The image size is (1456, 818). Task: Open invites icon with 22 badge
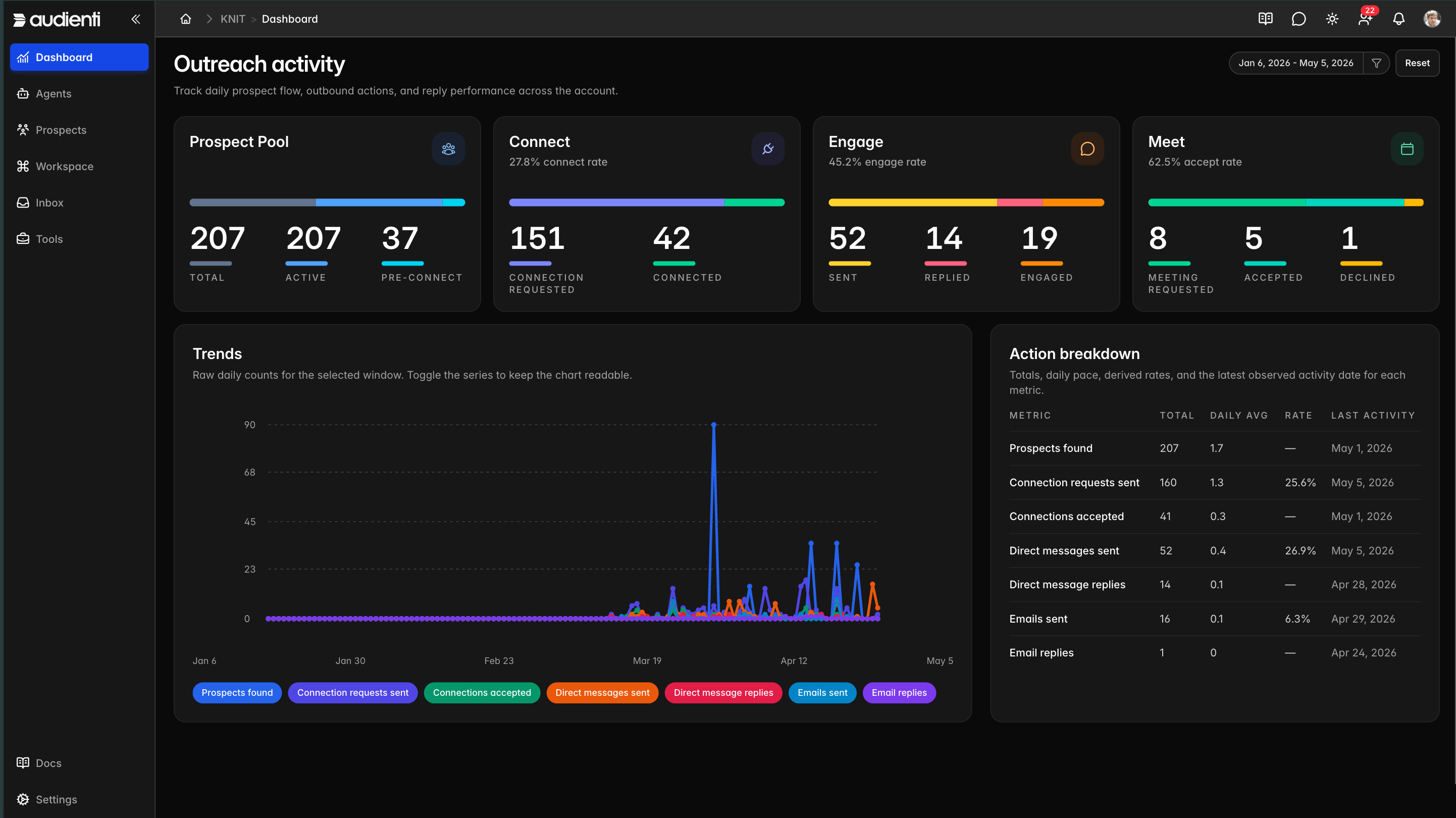(1366, 19)
